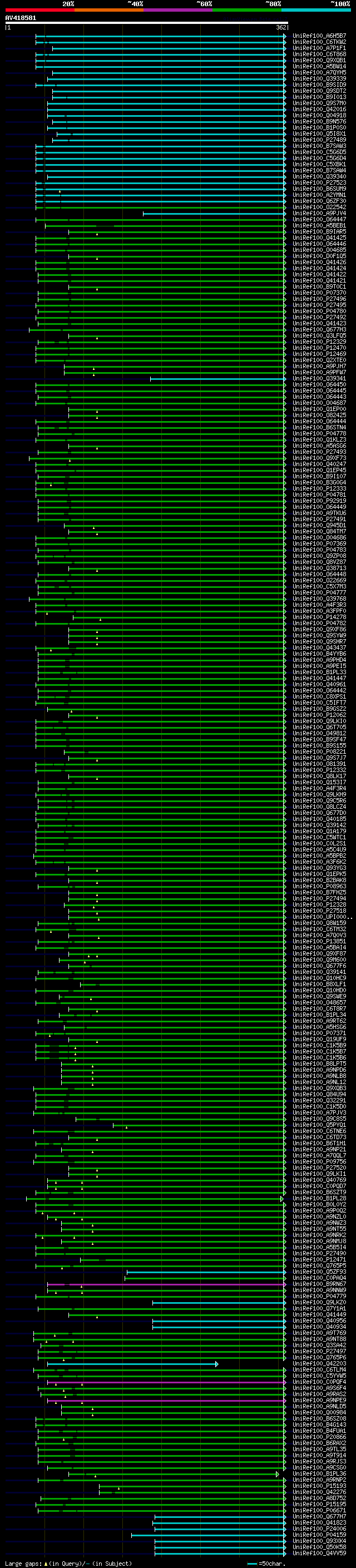Click the red ~20% identity legend bar
The width and height of the screenshot is (356, 1568).
(x=39, y=10)
